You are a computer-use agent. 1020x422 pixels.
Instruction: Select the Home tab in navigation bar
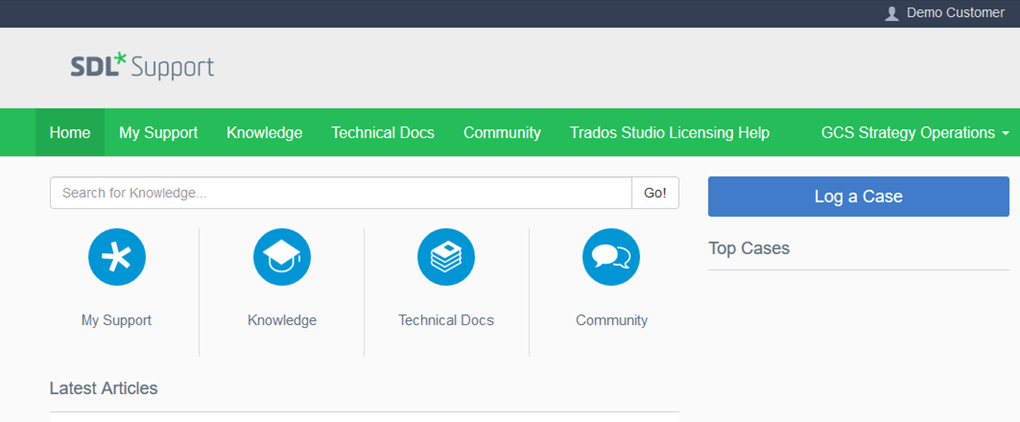[70, 133]
